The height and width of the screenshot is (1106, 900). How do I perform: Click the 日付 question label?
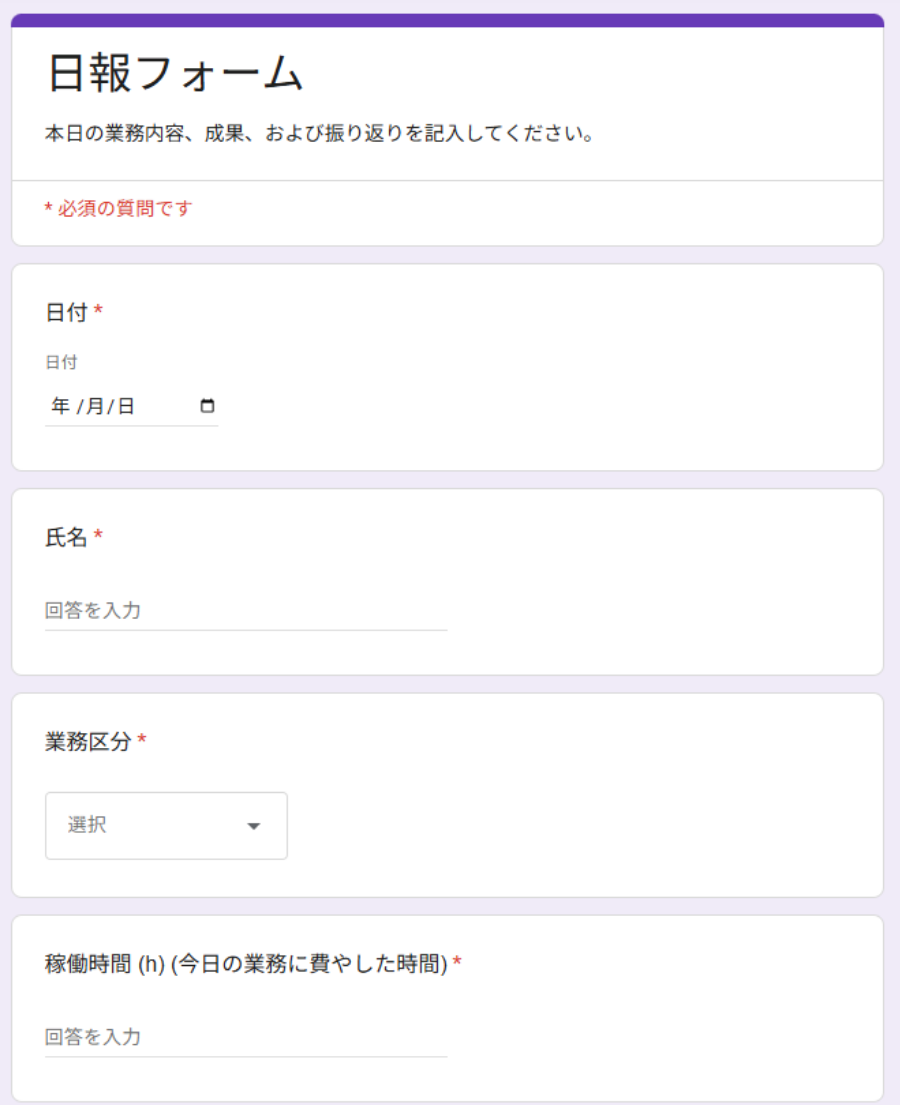(x=68, y=312)
